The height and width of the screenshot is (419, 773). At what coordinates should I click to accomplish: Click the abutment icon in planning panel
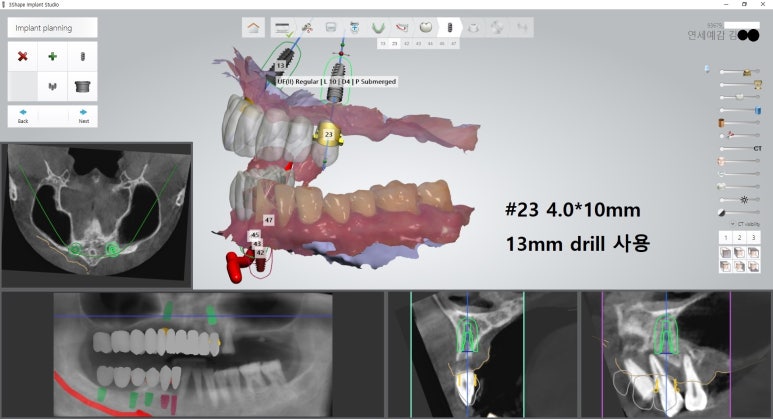52,87
